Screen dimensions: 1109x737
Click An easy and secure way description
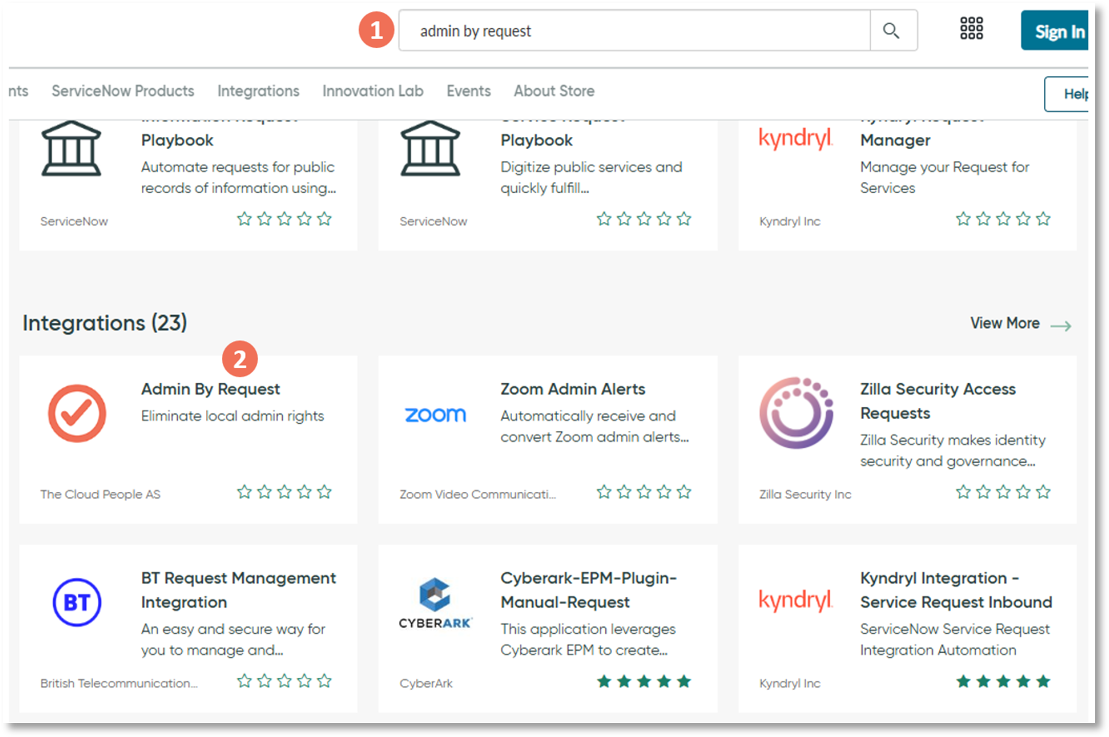(233, 639)
